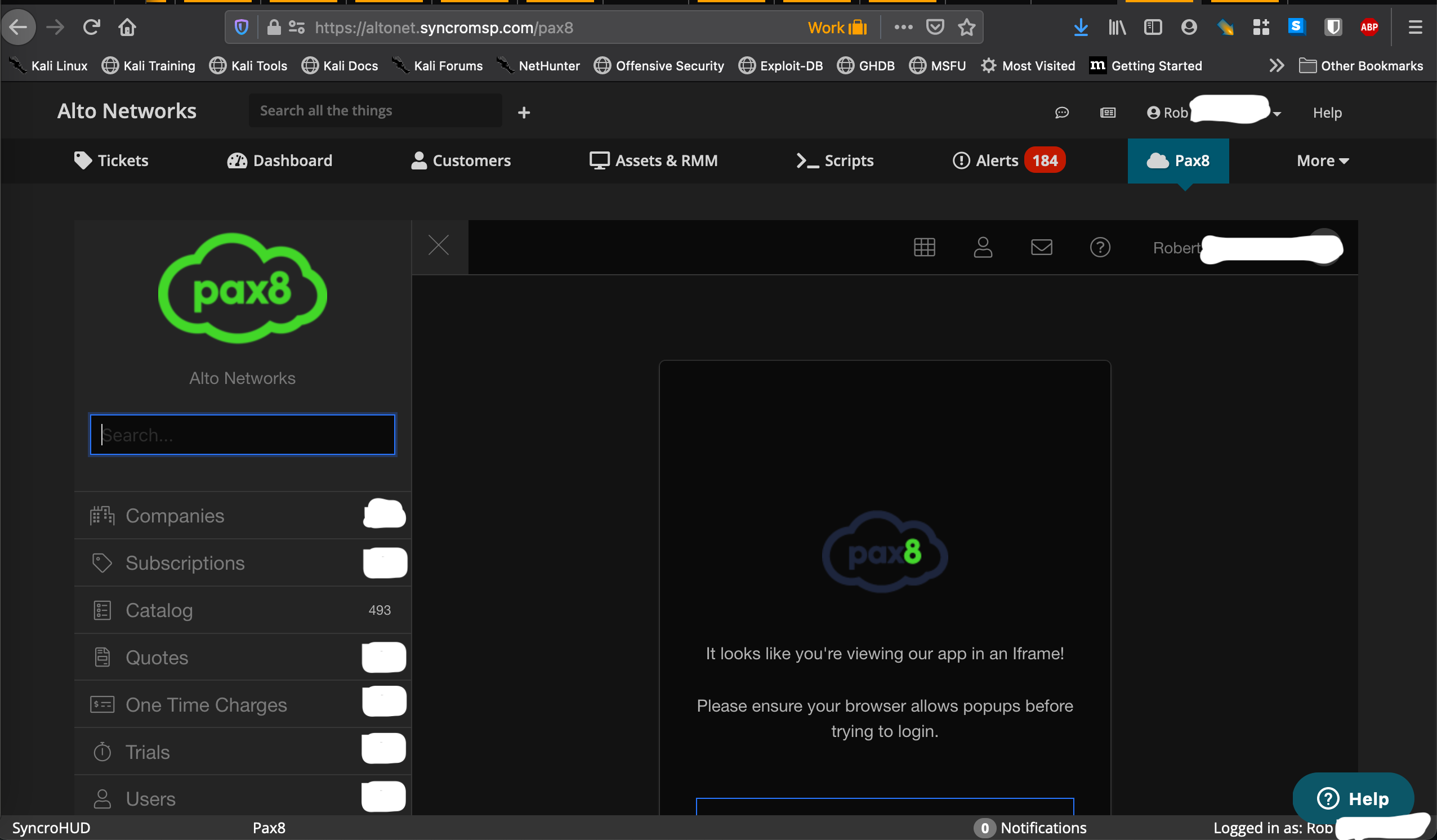This screenshot has width=1437, height=840.
Task: Close the Pax8 sidebar with X
Action: coord(439,246)
